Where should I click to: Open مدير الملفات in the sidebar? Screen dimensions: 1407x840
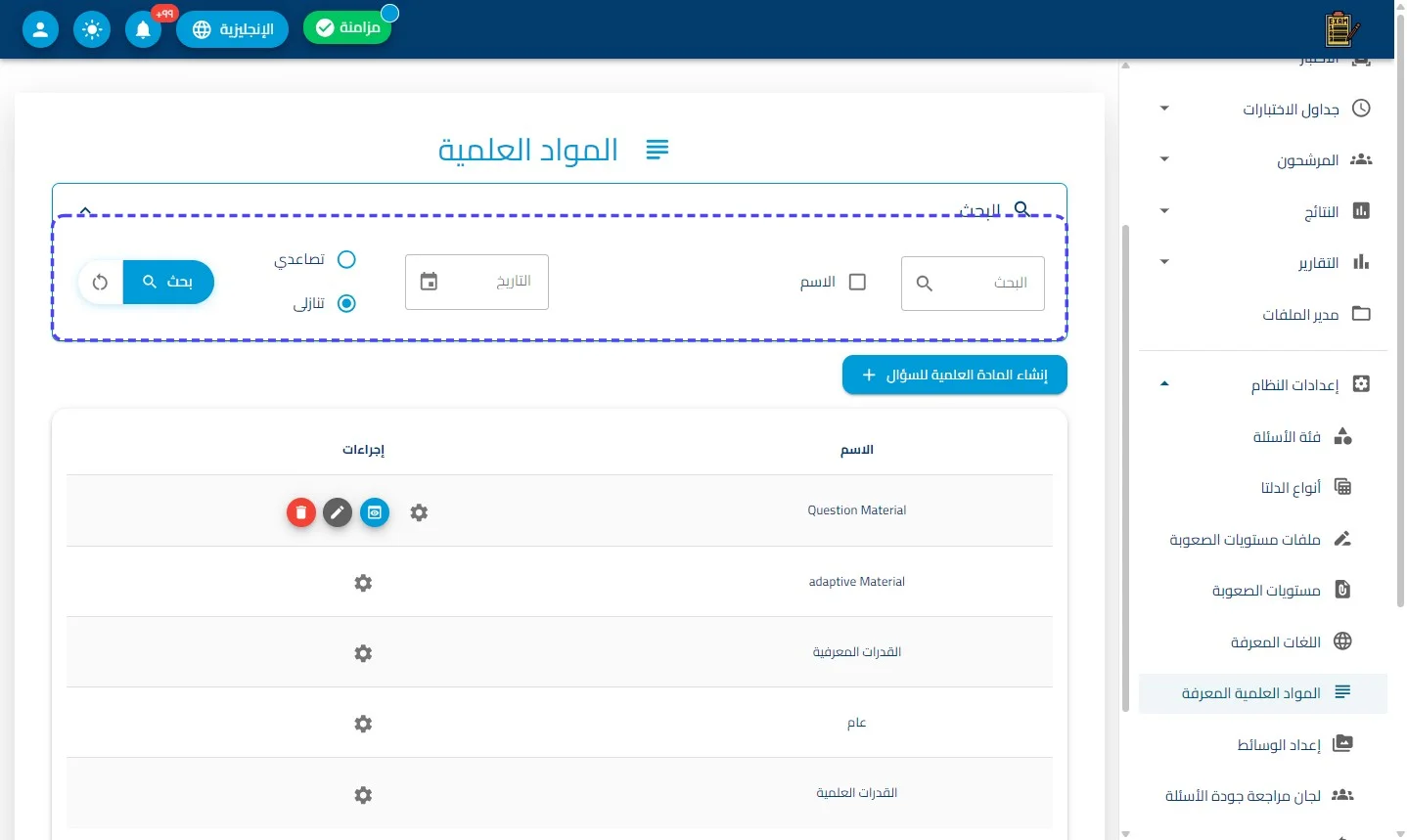[x=1263, y=314]
